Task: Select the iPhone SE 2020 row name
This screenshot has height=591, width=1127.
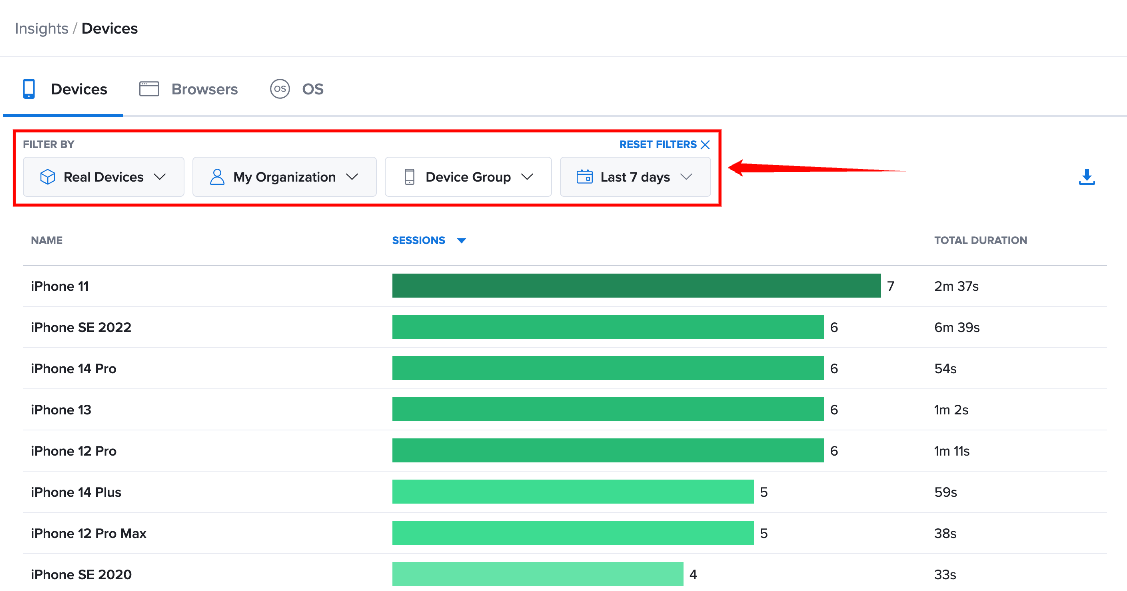Action: coord(81,574)
